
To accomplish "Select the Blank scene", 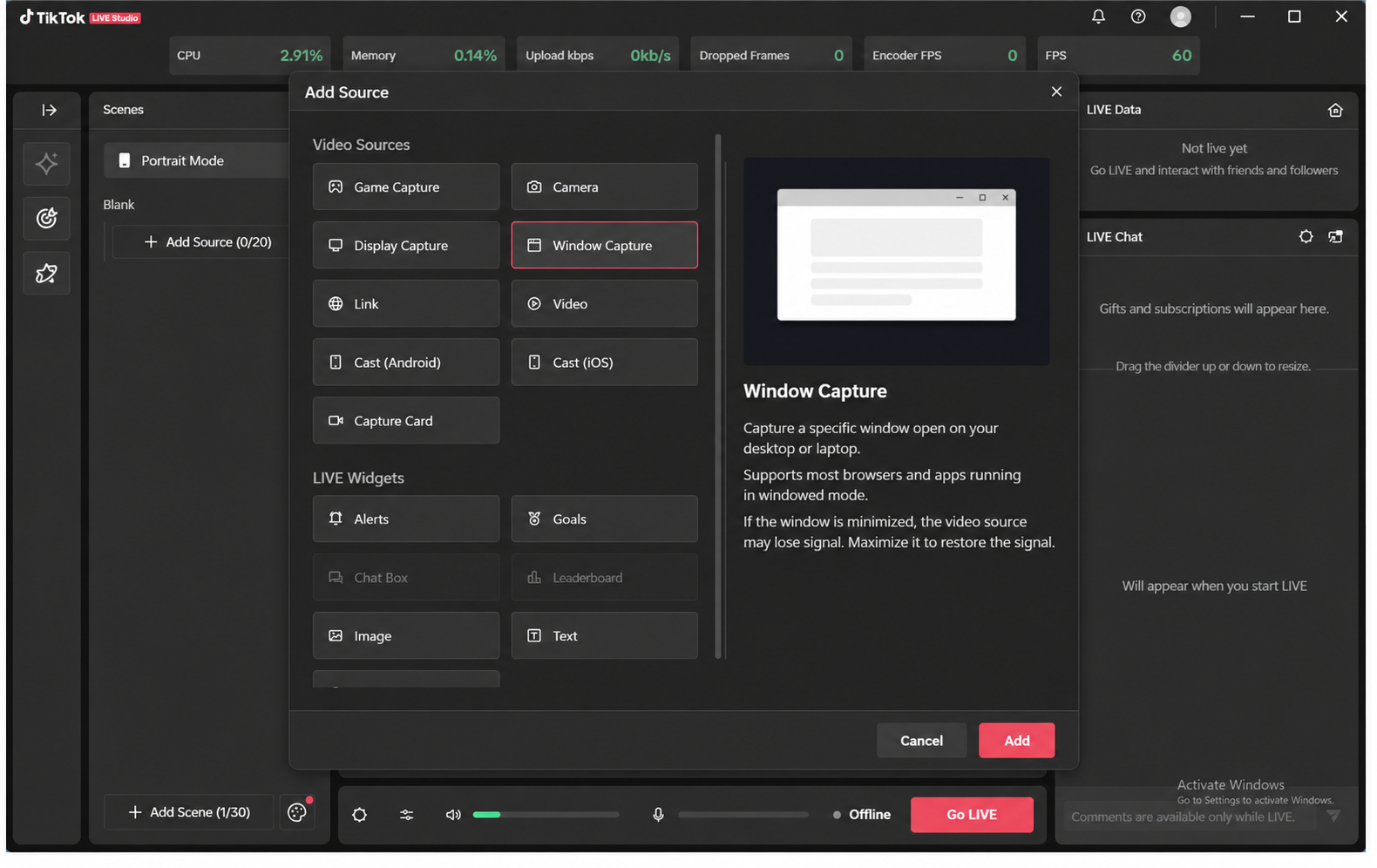I will [x=119, y=204].
